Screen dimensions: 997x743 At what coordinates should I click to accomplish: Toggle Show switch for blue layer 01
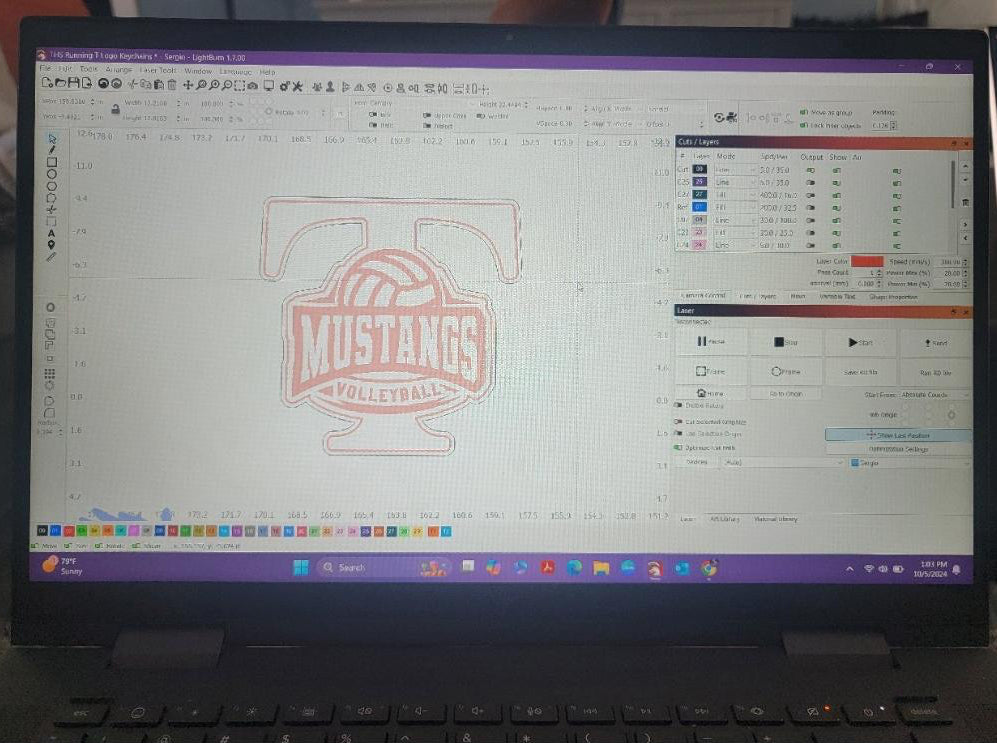(837, 208)
